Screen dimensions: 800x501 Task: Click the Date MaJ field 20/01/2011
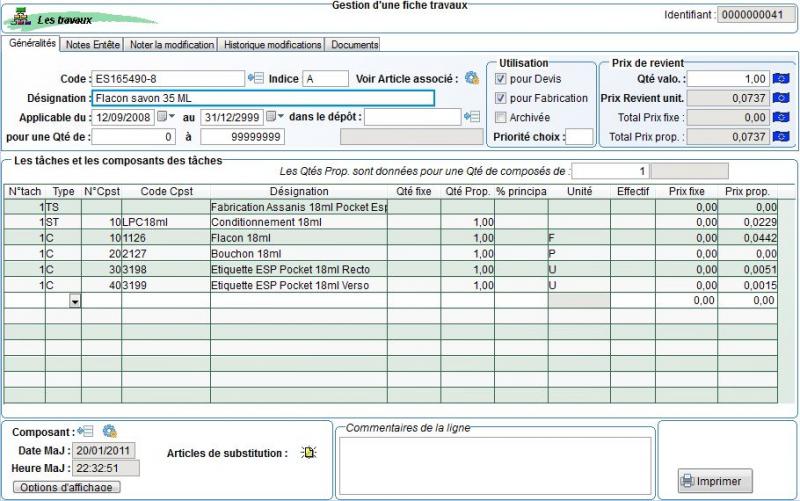(104, 450)
